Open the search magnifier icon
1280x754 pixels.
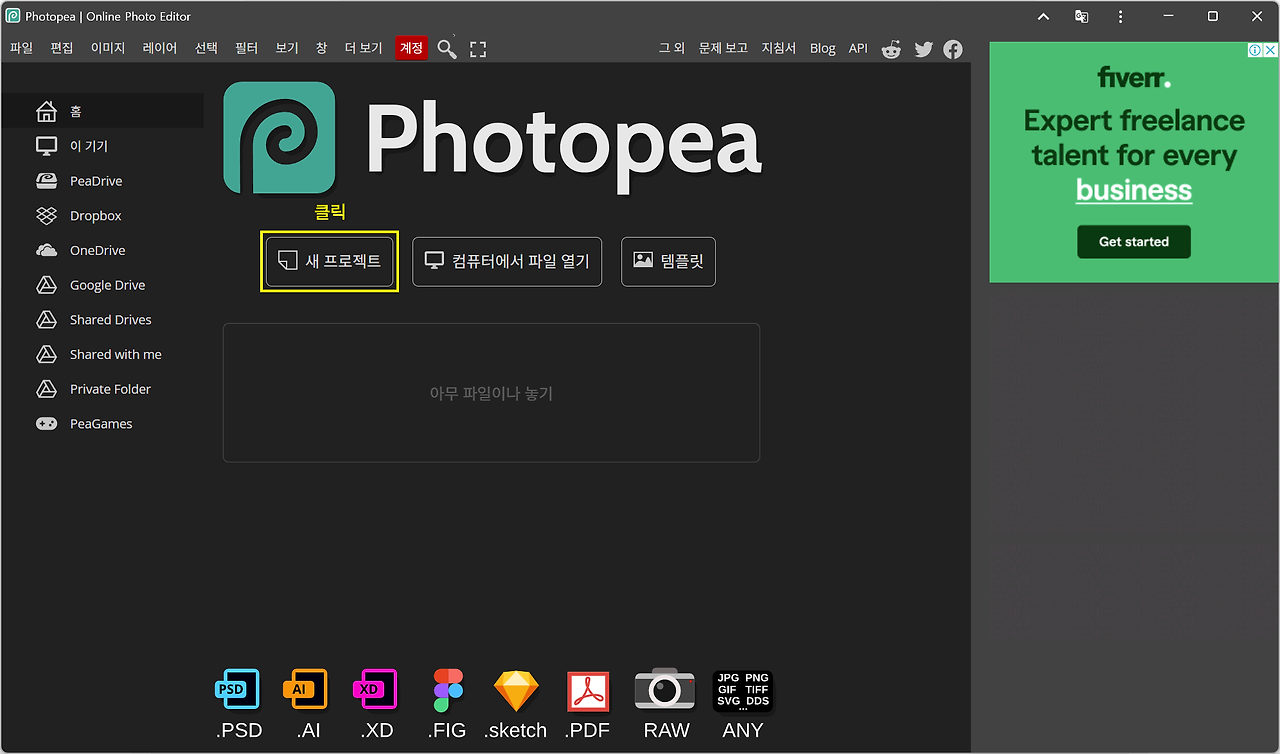[x=447, y=49]
